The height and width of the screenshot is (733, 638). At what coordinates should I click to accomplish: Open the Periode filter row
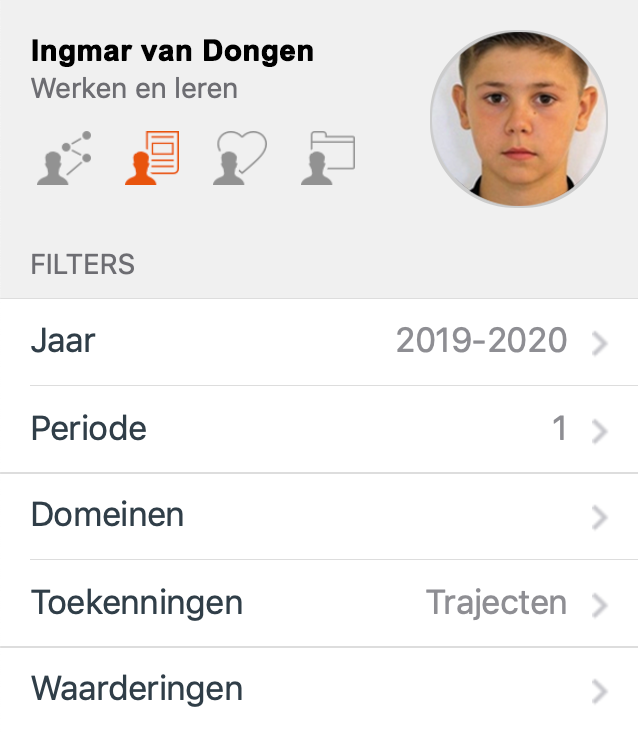pyautogui.click(x=319, y=429)
